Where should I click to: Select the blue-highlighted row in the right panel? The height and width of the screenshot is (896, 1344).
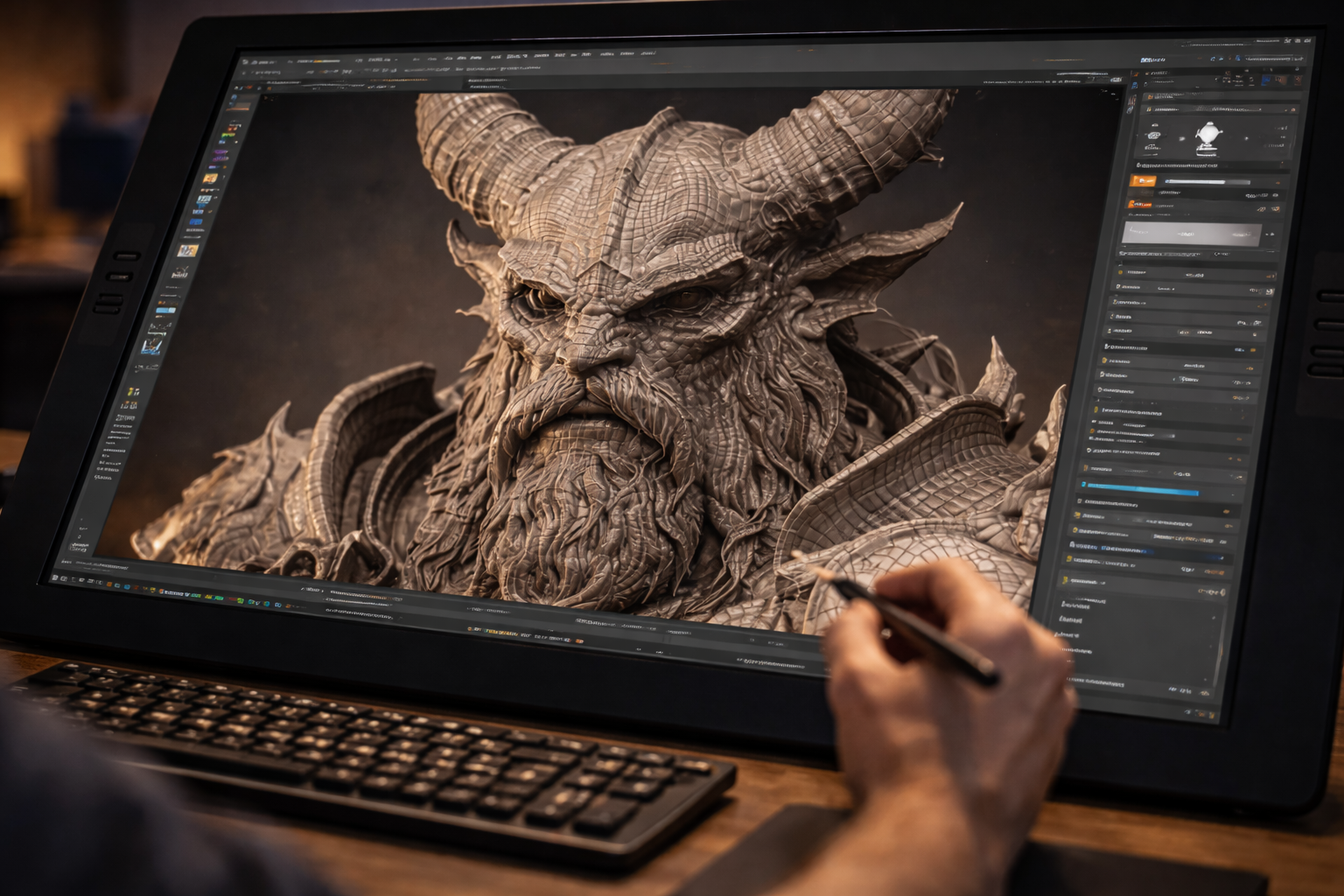coord(1143,491)
